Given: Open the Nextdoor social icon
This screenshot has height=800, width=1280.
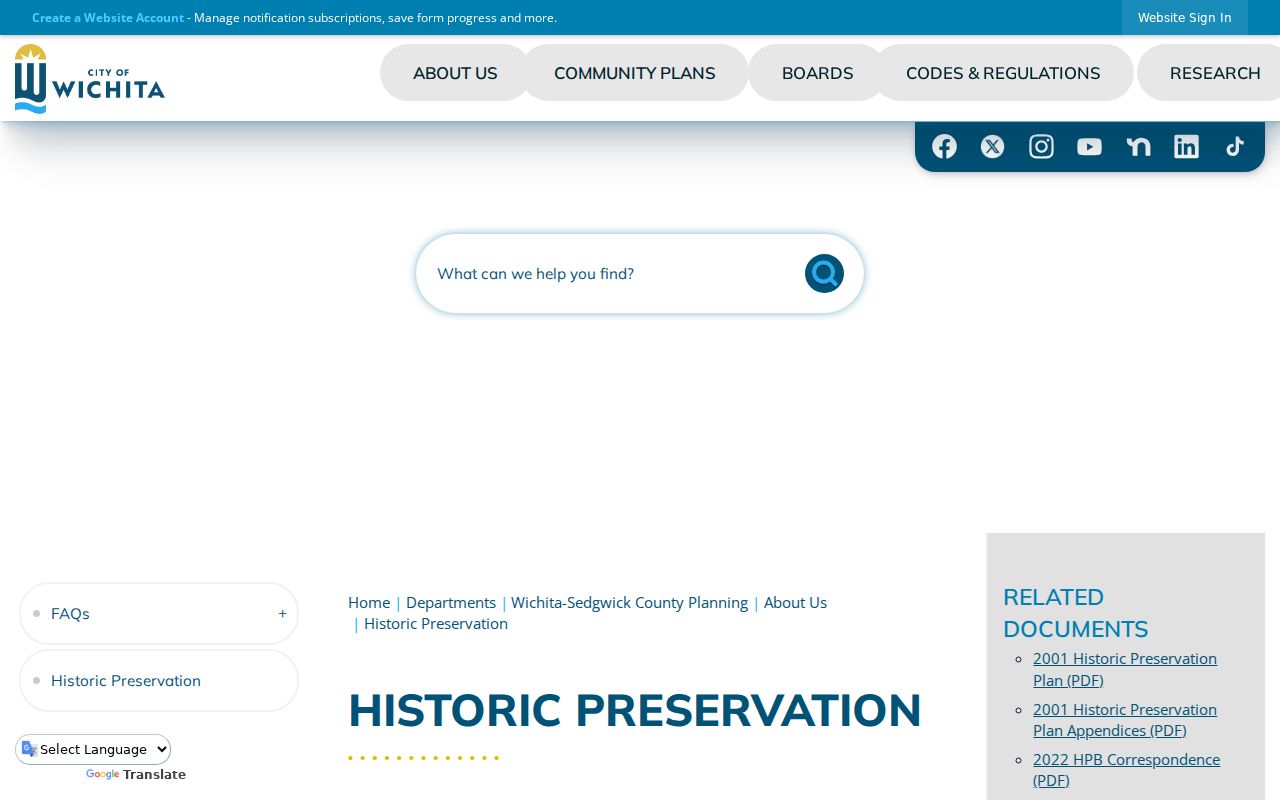Looking at the screenshot, I should tap(1138, 147).
